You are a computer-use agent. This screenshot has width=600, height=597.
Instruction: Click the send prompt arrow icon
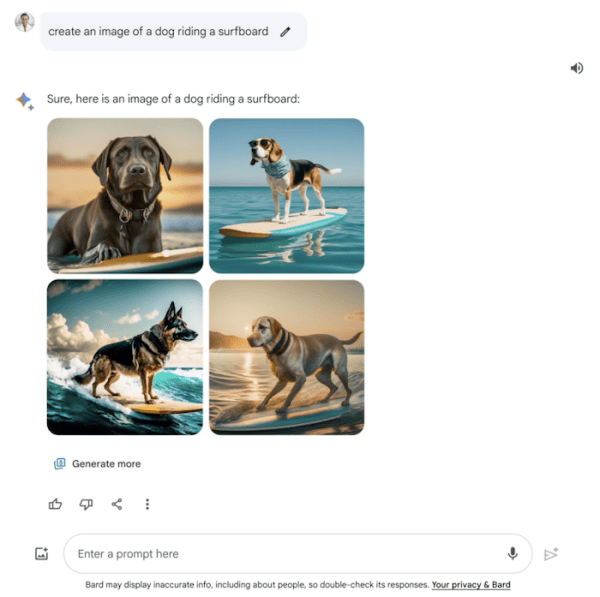[551, 554]
